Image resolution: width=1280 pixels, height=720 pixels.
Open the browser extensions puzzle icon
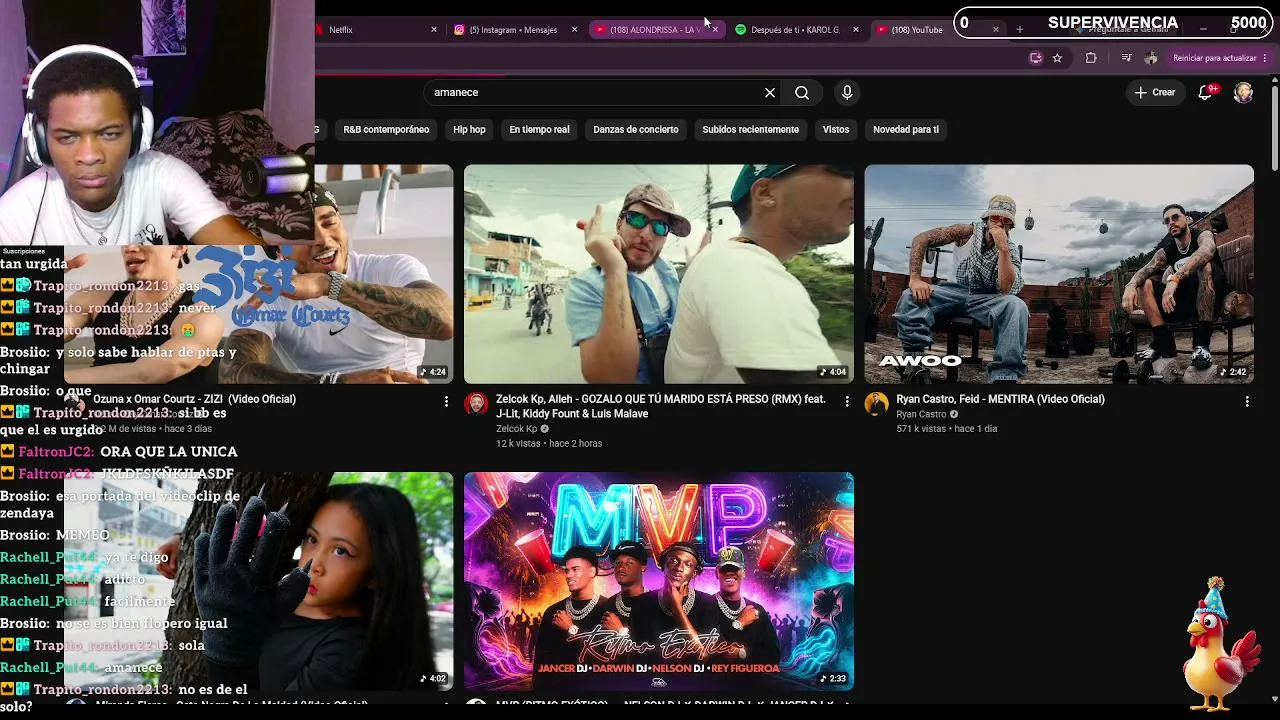(x=1091, y=58)
